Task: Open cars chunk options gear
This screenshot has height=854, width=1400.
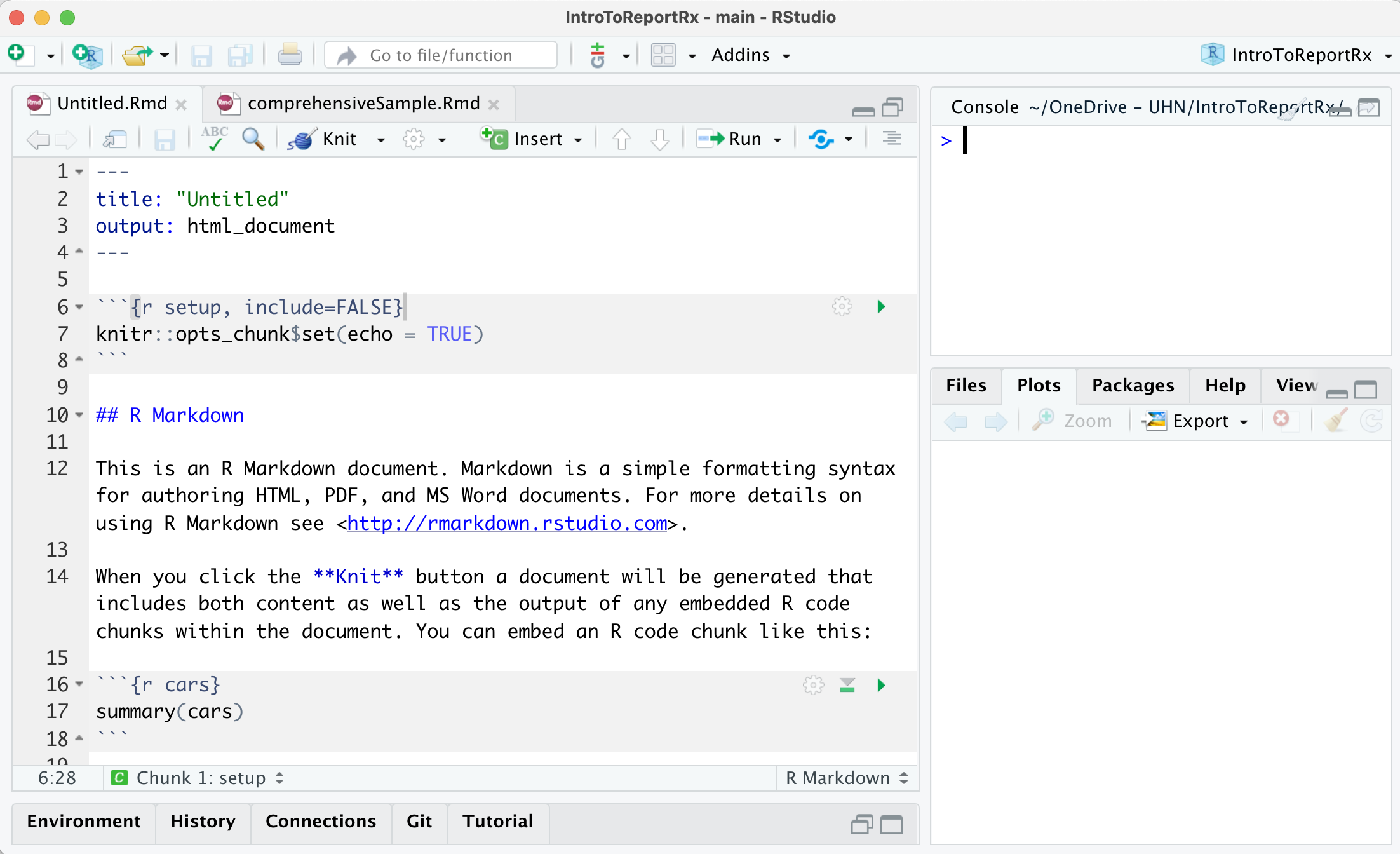Action: point(813,685)
